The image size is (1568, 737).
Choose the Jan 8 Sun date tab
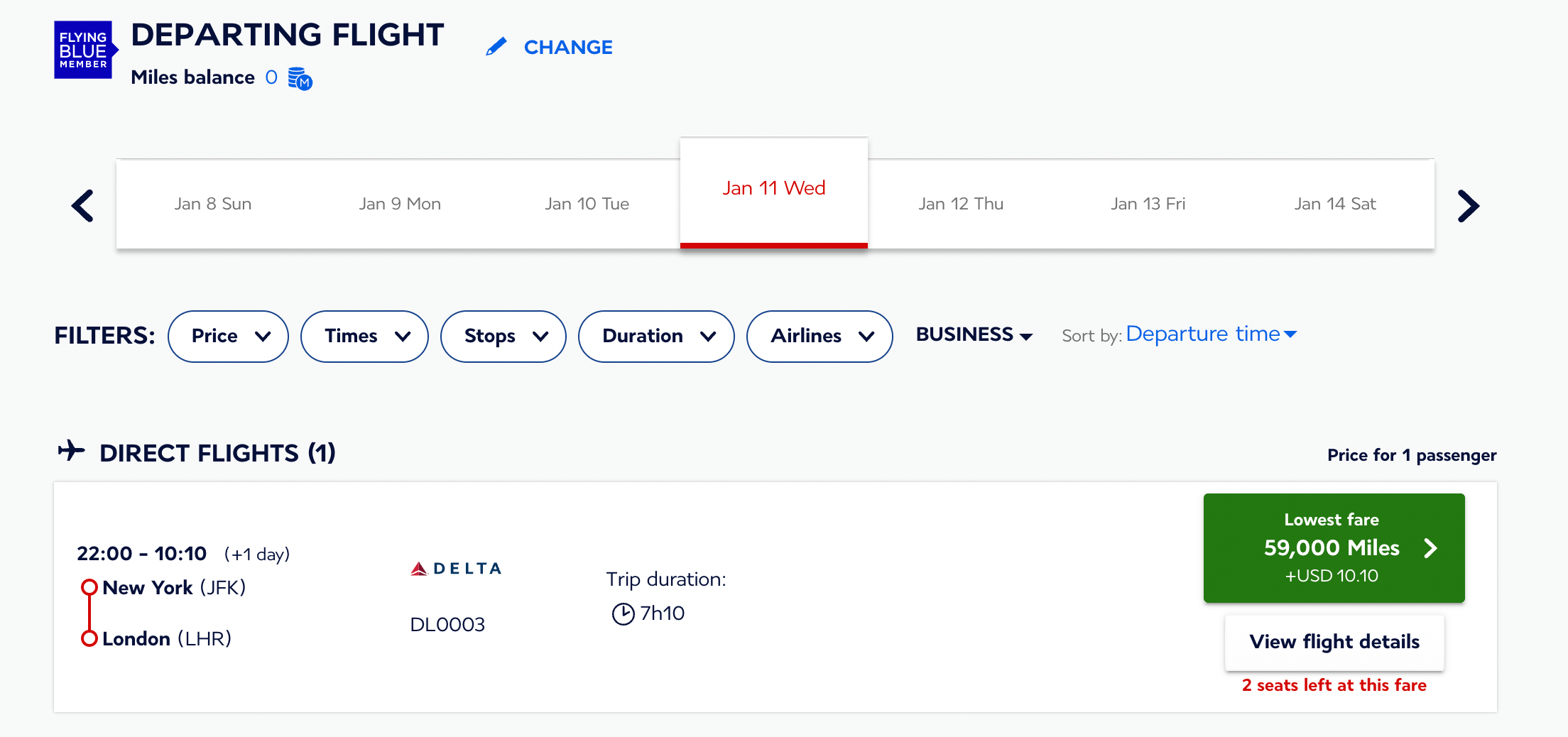[x=212, y=204]
